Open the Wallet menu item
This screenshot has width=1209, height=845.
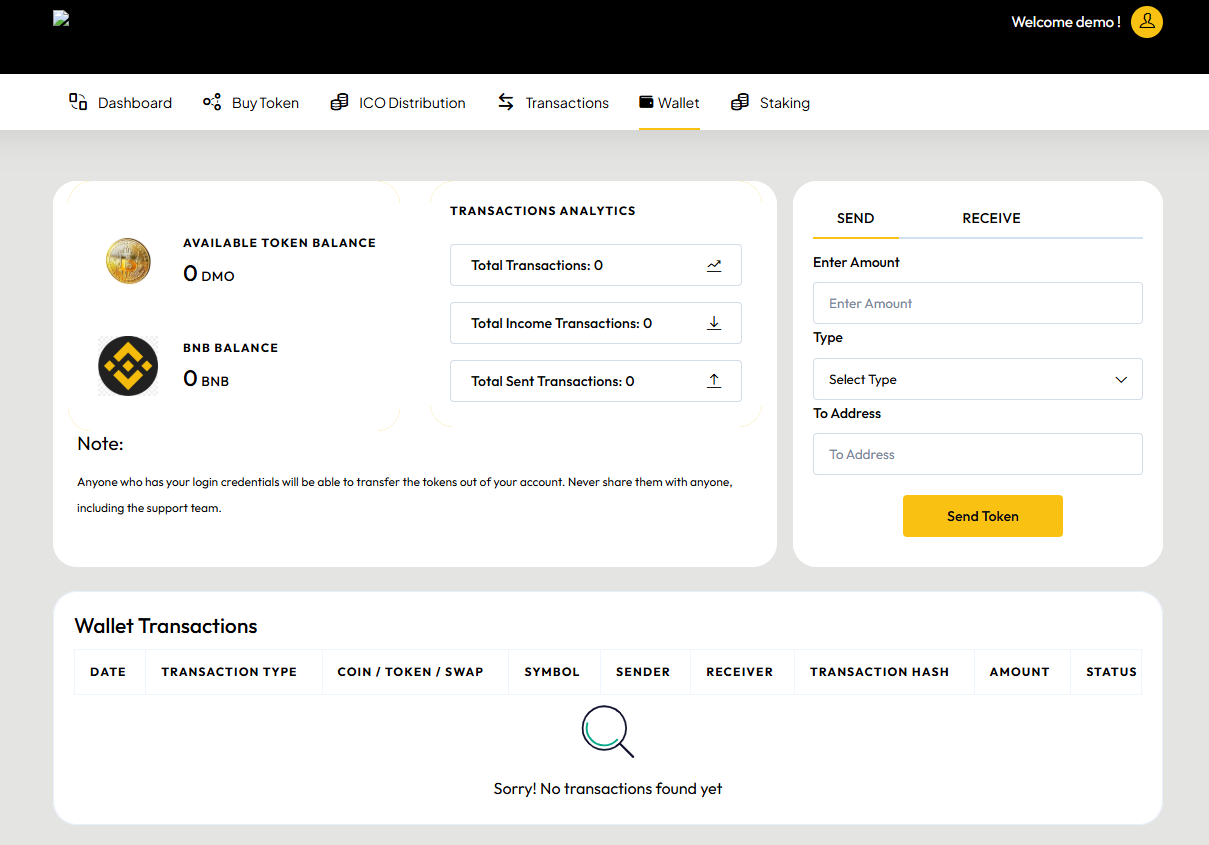pos(669,103)
